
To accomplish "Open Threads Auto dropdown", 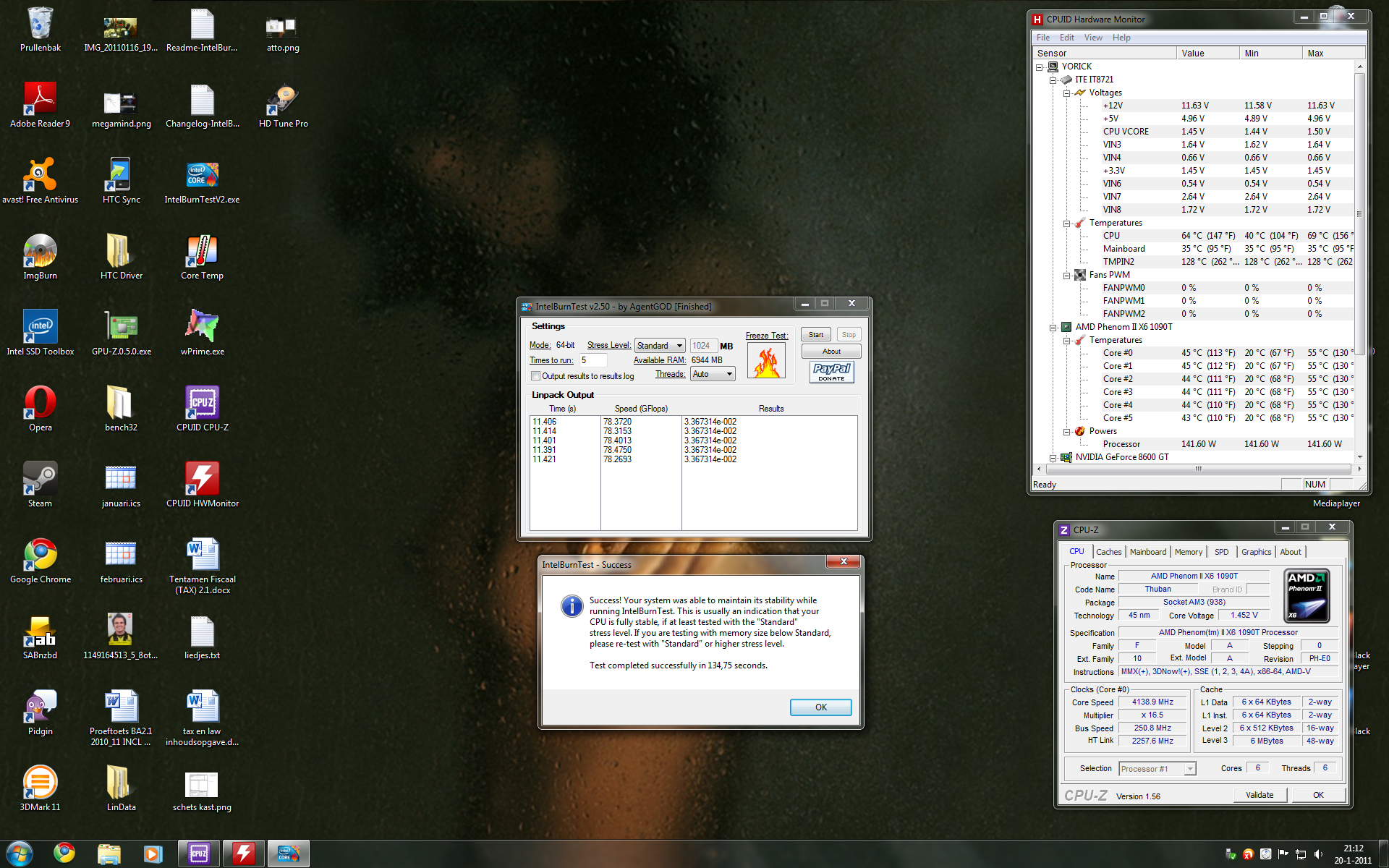I will (x=713, y=374).
